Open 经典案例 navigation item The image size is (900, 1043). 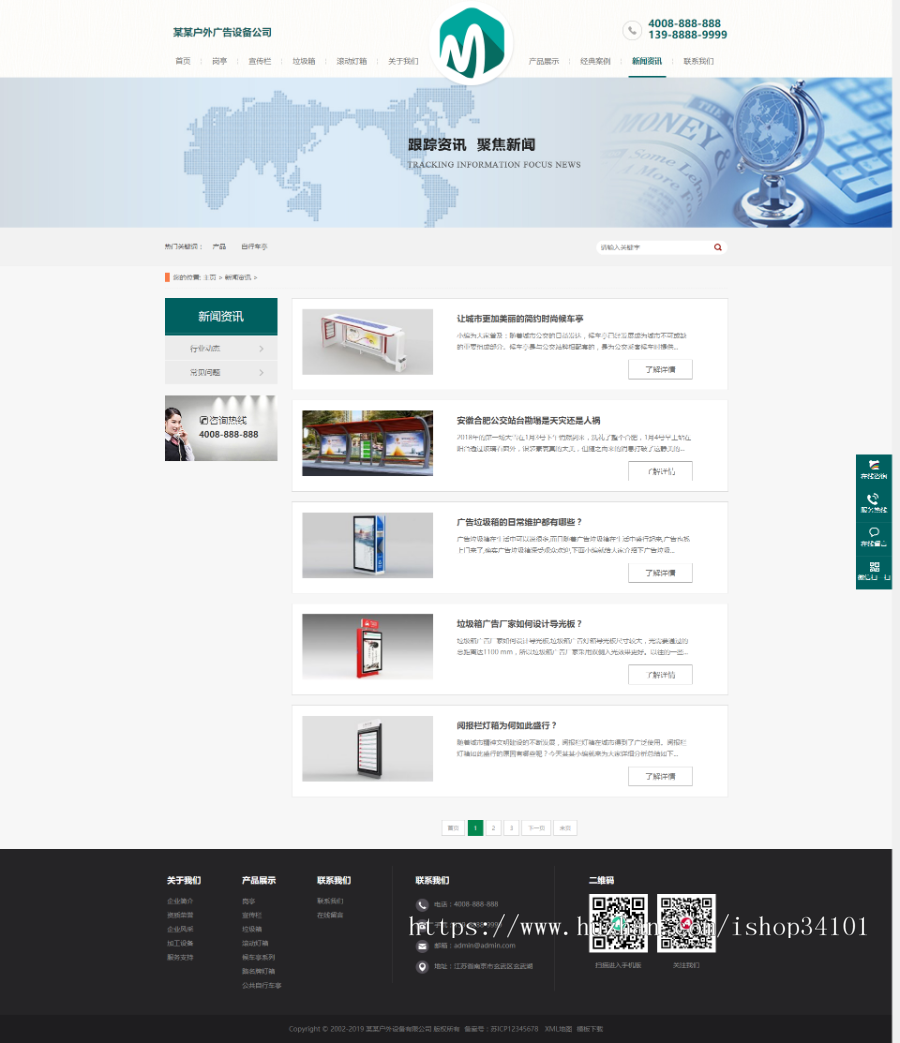(595, 61)
